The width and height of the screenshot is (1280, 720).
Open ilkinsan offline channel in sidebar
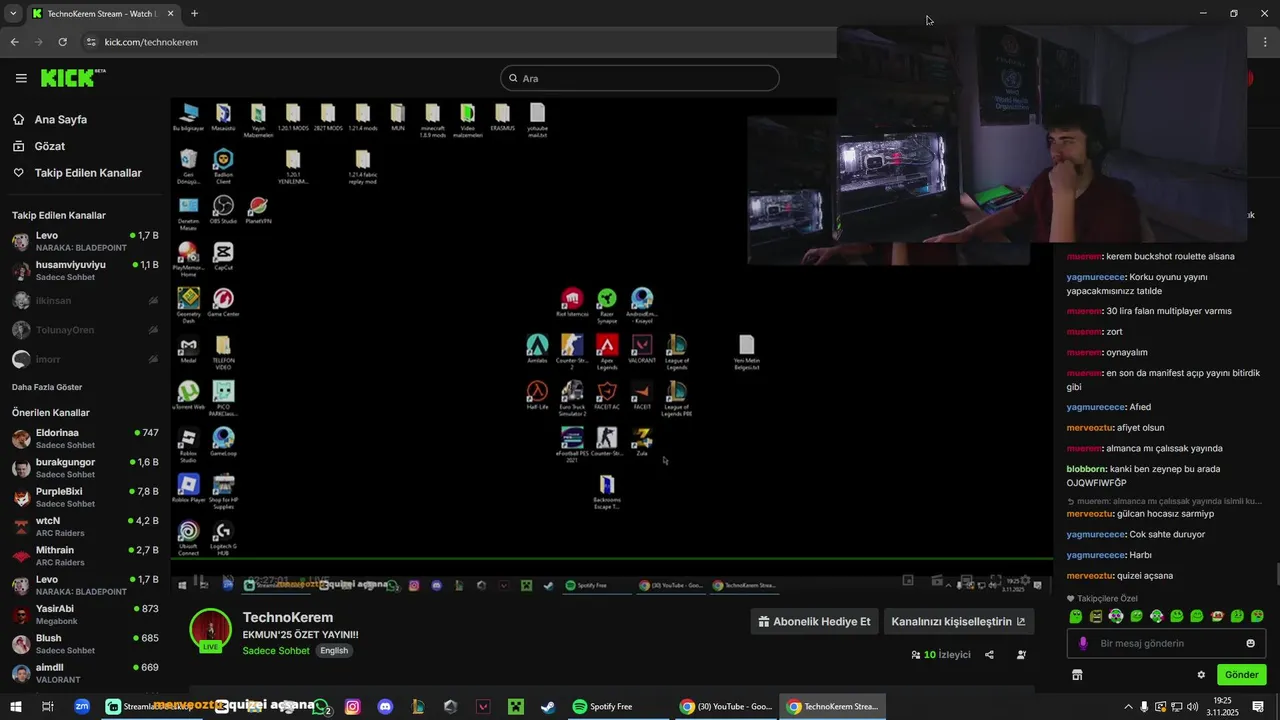[85, 300]
